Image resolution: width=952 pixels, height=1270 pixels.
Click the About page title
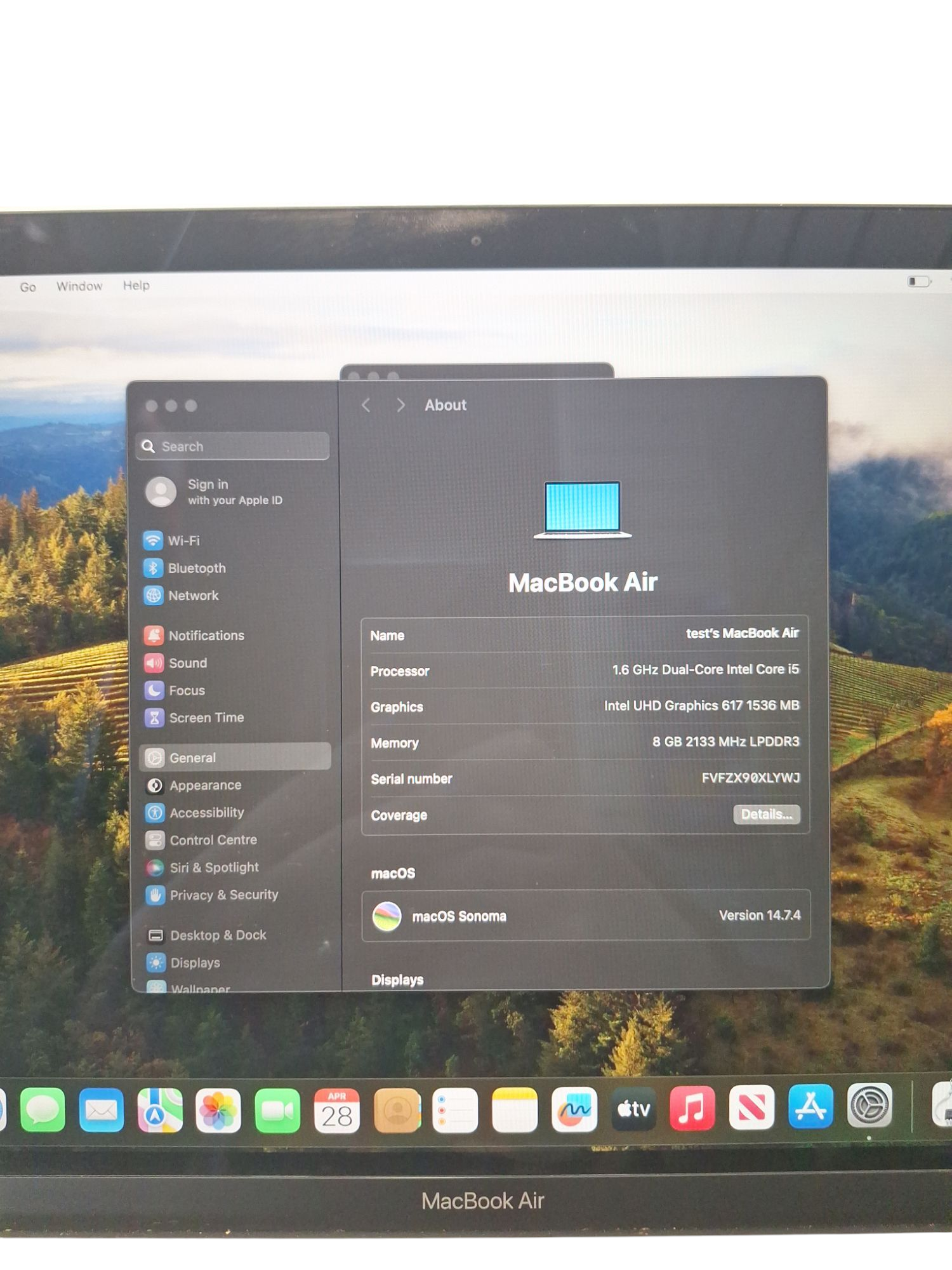click(446, 405)
